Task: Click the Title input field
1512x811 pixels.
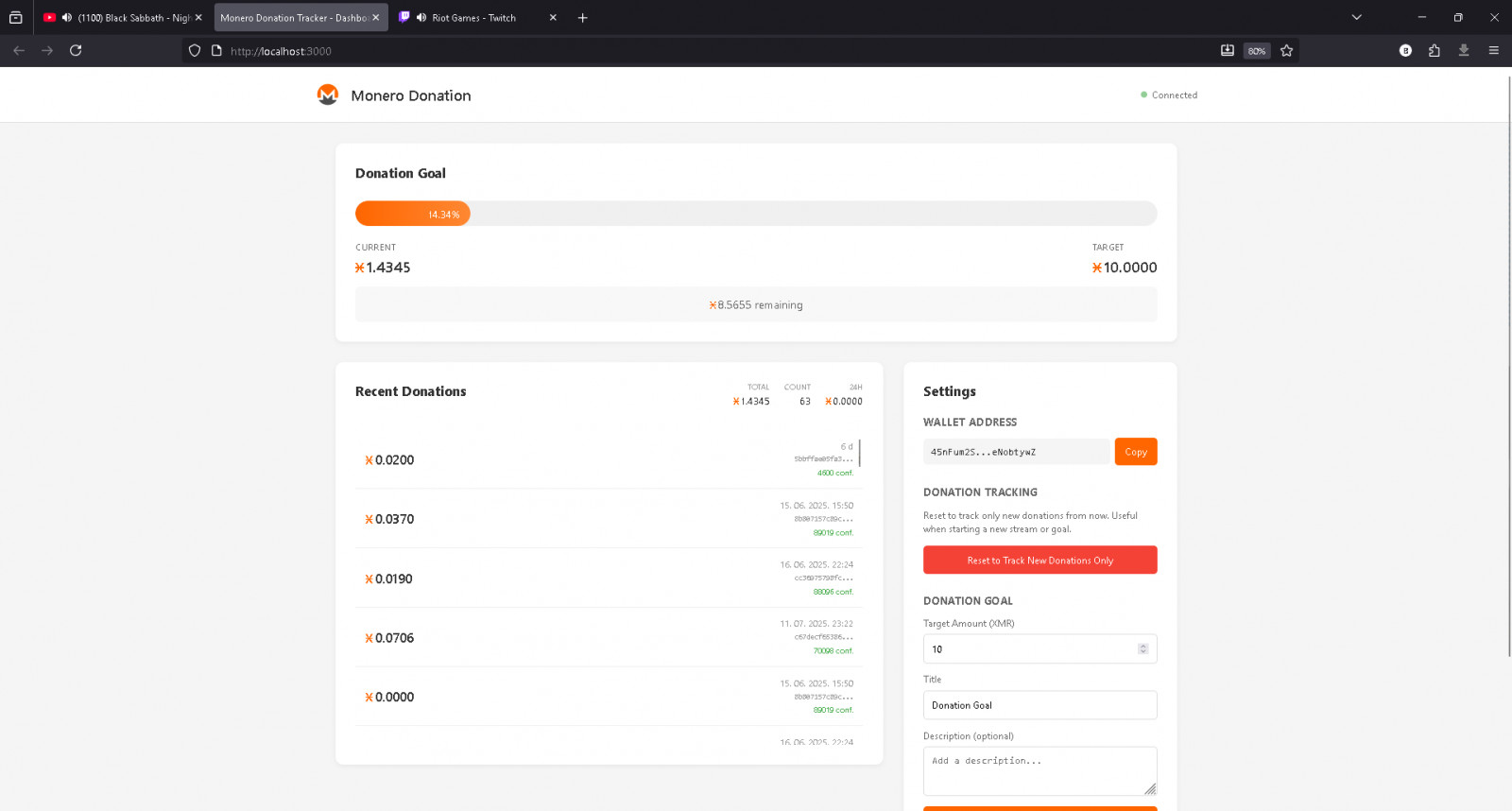Action: click(x=1039, y=705)
